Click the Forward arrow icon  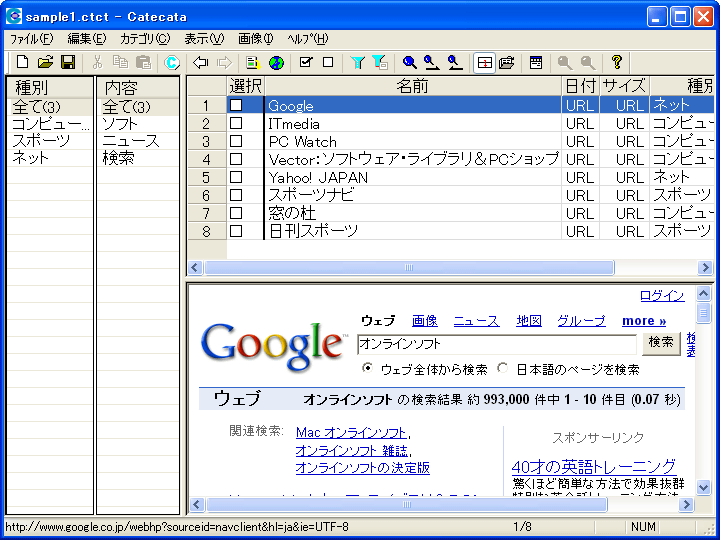coord(224,62)
